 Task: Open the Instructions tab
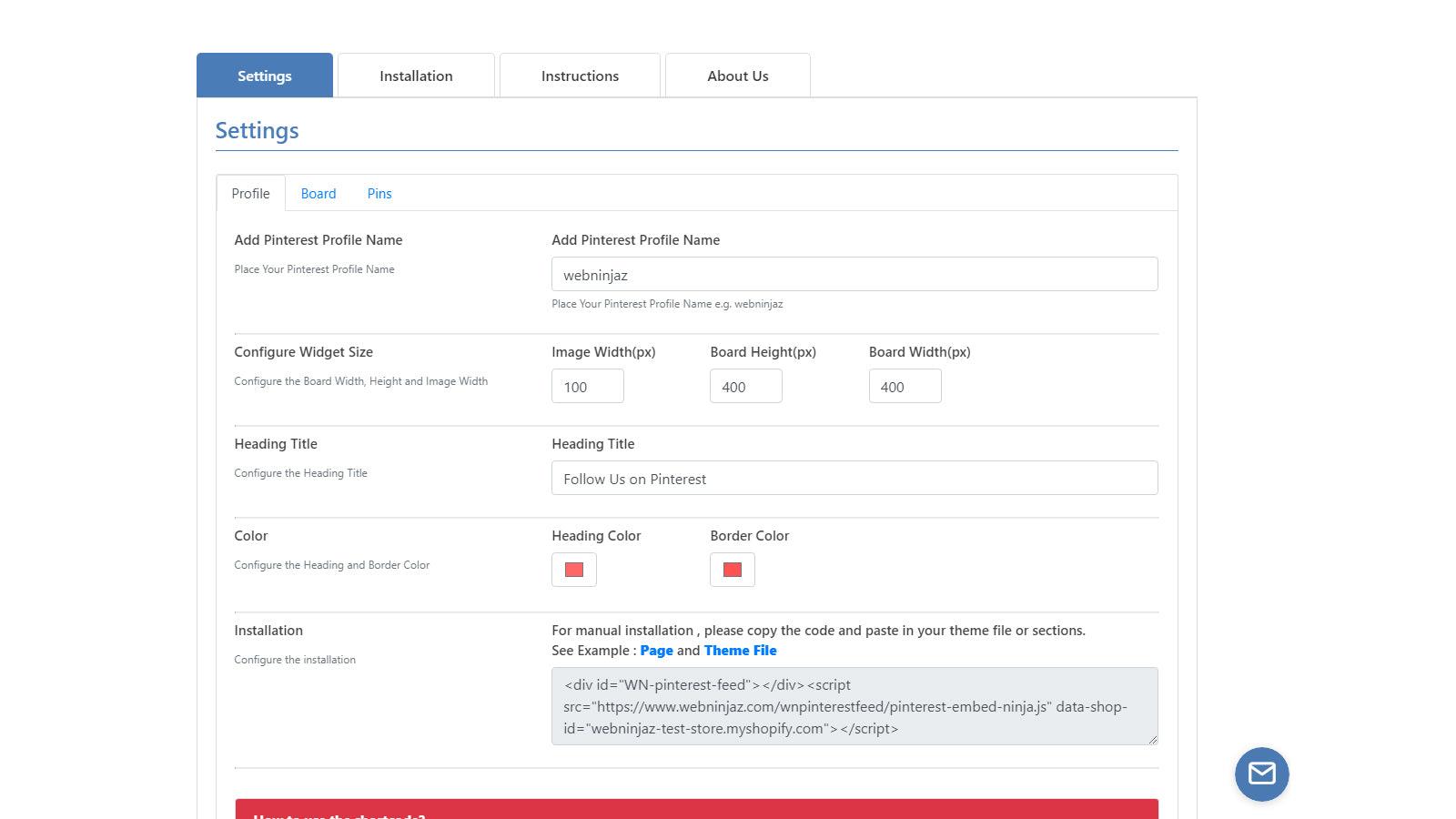click(580, 76)
